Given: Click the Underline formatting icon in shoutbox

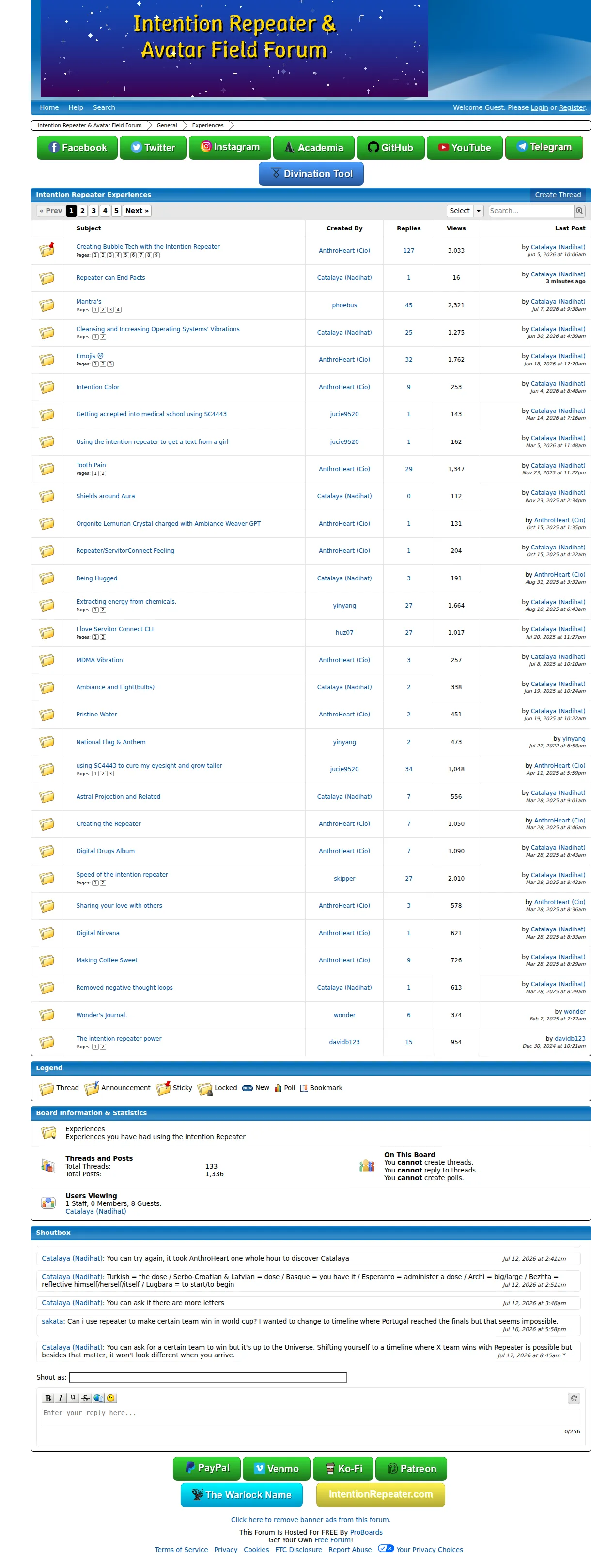Looking at the screenshot, I should (x=73, y=1398).
